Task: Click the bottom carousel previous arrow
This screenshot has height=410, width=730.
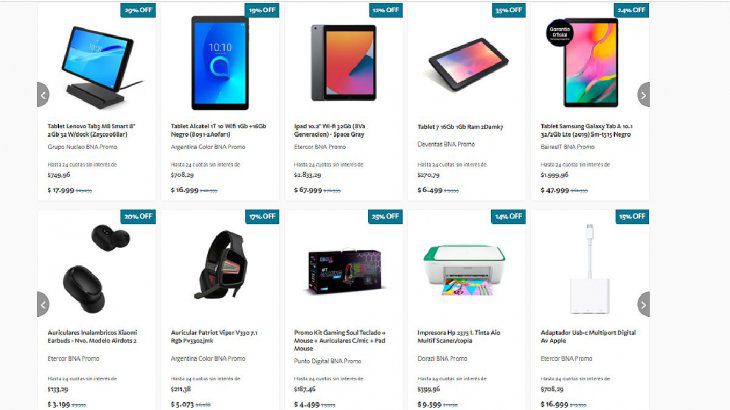Action: pyautogui.click(x=43, y=304)
